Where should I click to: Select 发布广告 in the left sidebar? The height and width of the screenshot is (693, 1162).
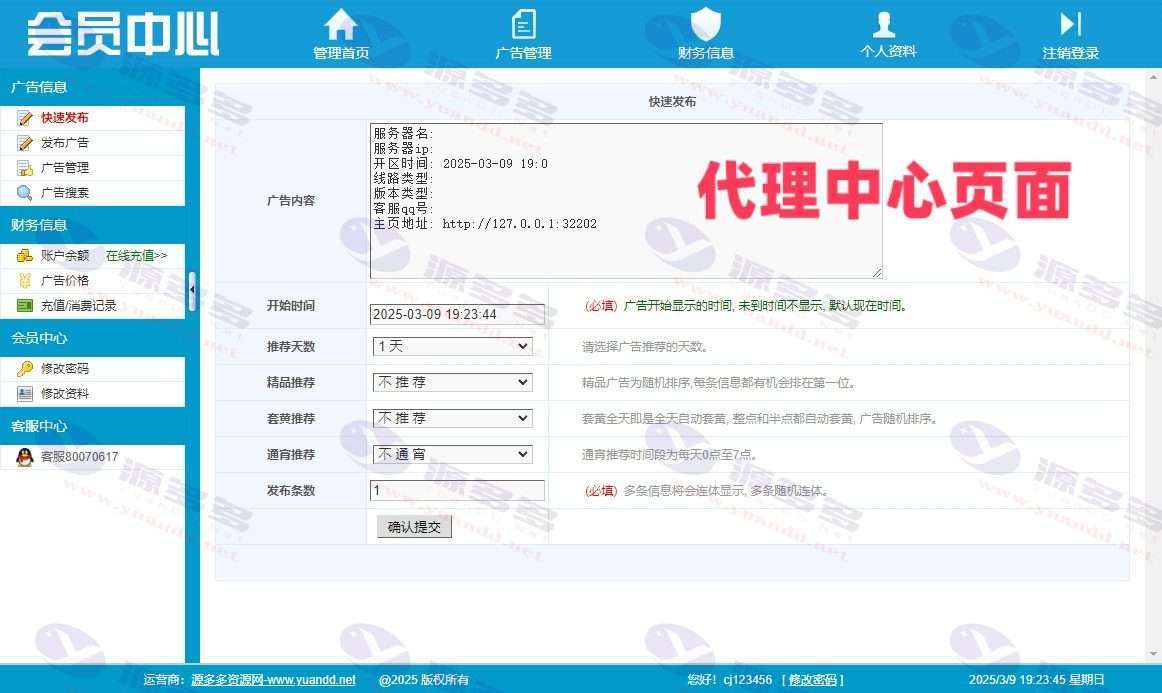(65, 142)
